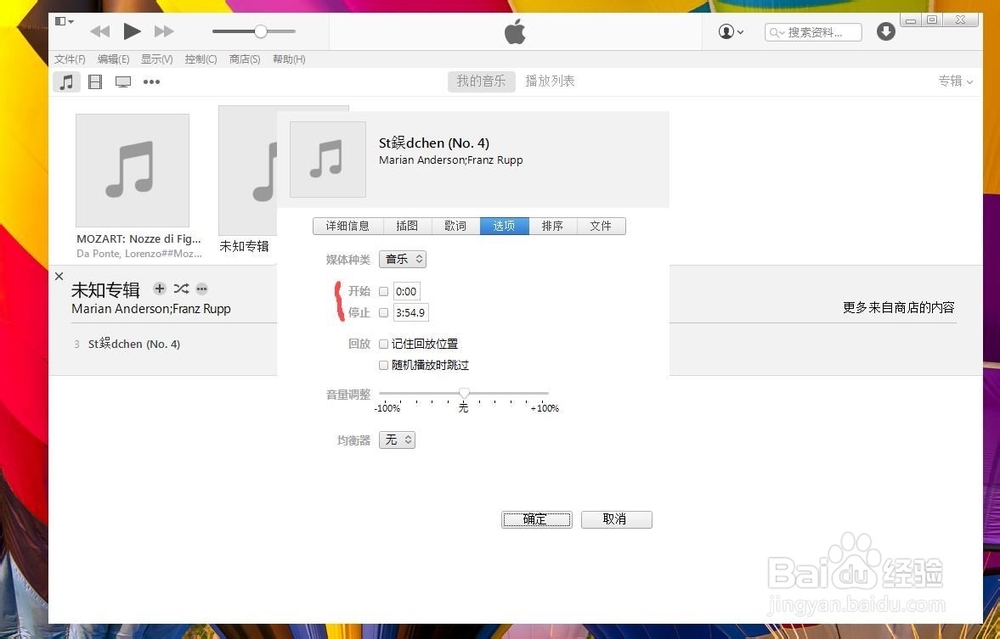1000x639 pixels.
Task: Click the add (+) icon beside 未知专辑
Action: tap(158, 288)
